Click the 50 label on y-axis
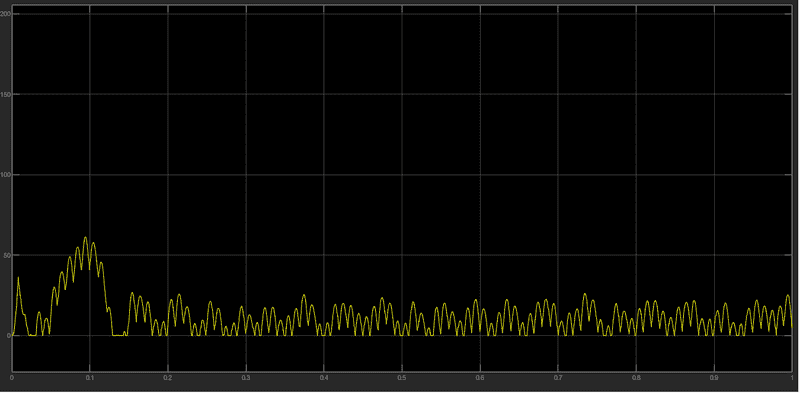The image size is (800, 393). point(7,255)
